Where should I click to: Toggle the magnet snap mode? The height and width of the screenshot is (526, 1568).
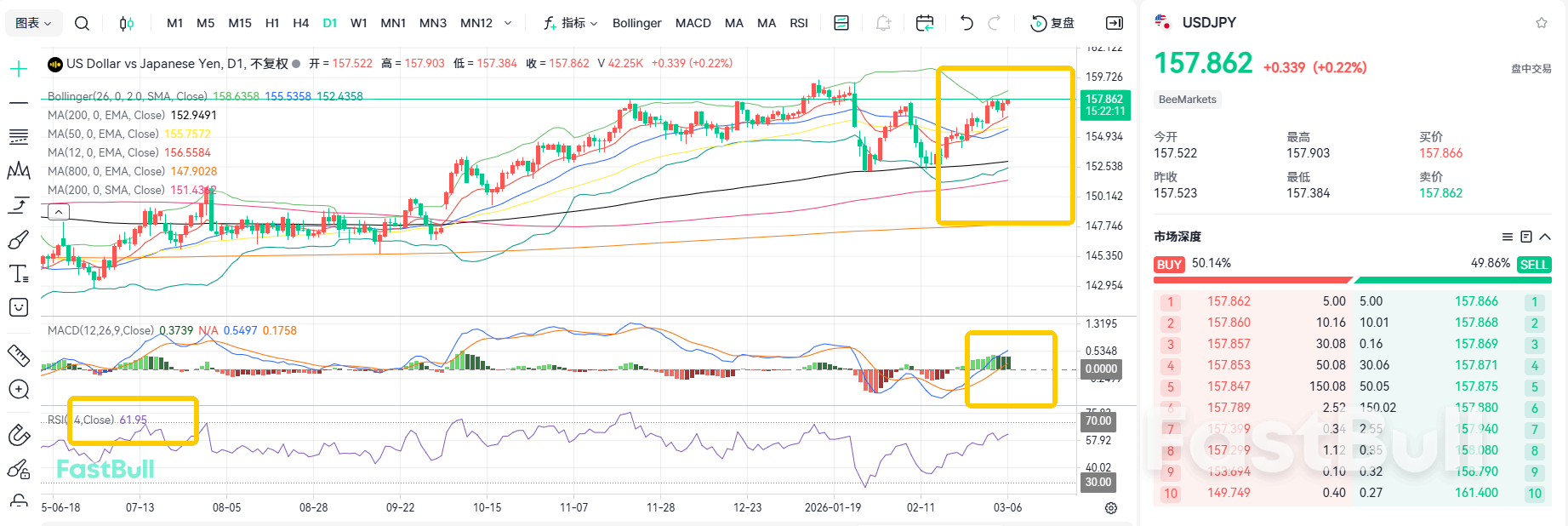click(19, 435)
